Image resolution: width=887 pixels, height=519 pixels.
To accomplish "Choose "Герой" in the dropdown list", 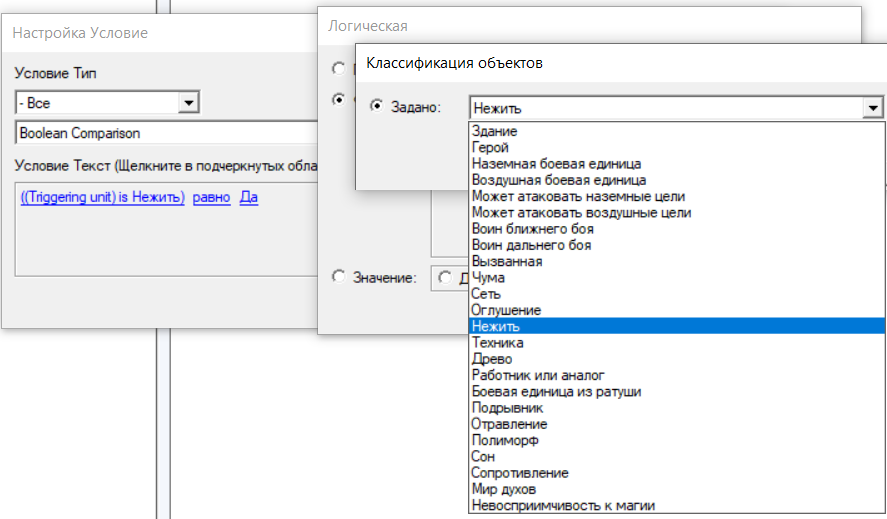I will 491,147.
